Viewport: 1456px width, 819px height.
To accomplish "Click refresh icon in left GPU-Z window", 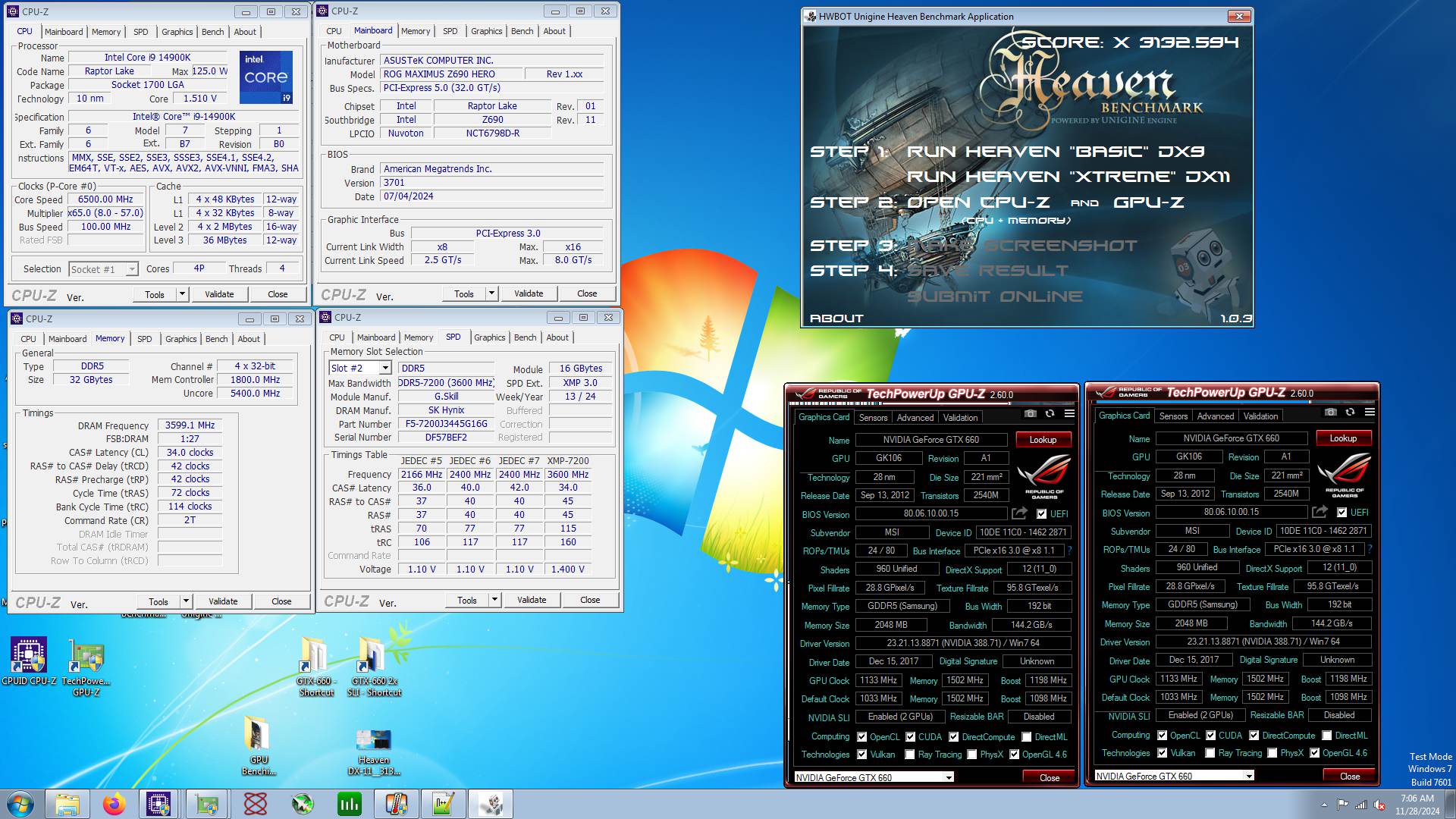I will (1050, 413).
